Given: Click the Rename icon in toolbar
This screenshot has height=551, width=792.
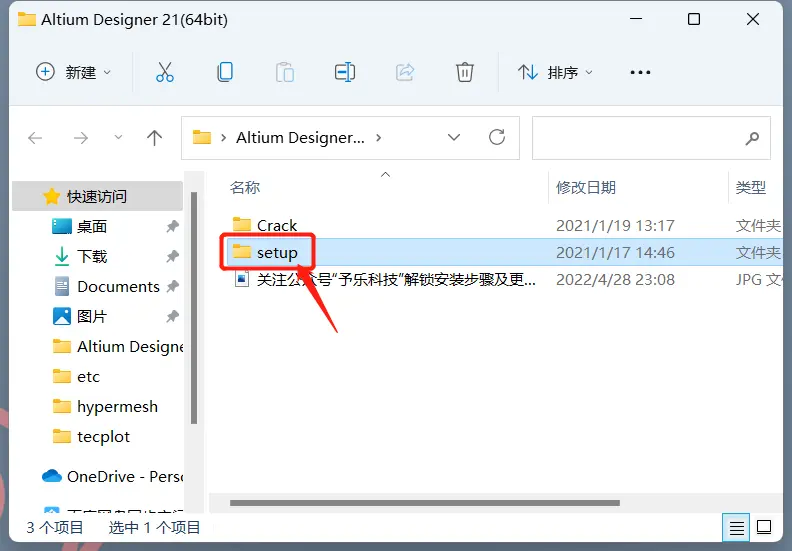Looking at the screenshot, I should tap(345, 72).
